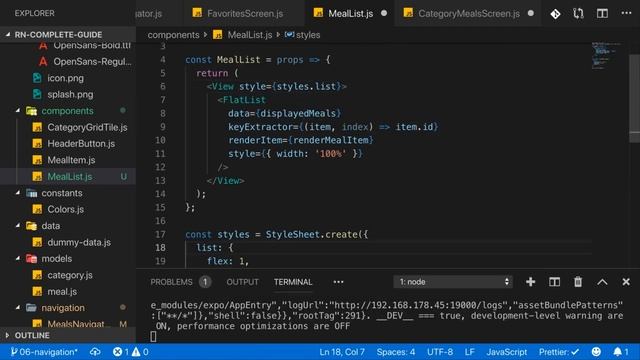Place cursor on line 18 'list: {'
640x360 pixels.
click(215, 247)
